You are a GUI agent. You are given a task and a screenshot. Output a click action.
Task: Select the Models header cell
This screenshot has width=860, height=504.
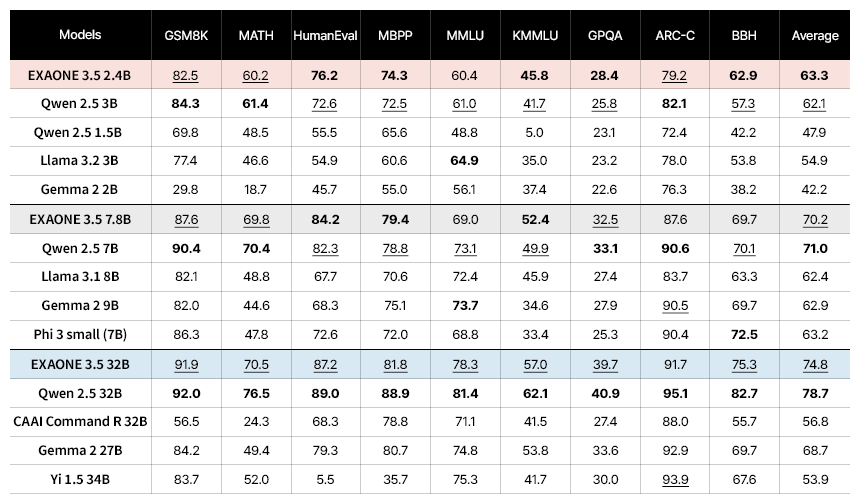tap(80, 35)
